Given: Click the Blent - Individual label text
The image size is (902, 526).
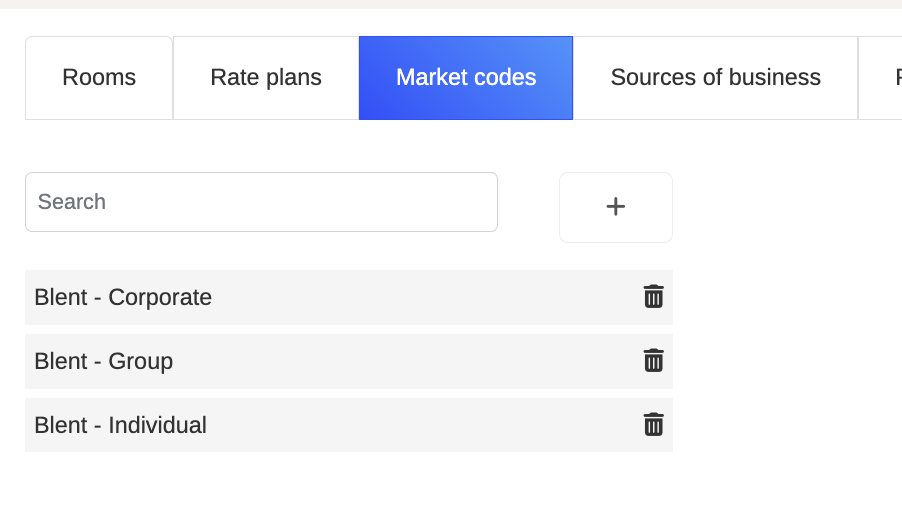Looking at the screenshot, I should pos(120,425).
